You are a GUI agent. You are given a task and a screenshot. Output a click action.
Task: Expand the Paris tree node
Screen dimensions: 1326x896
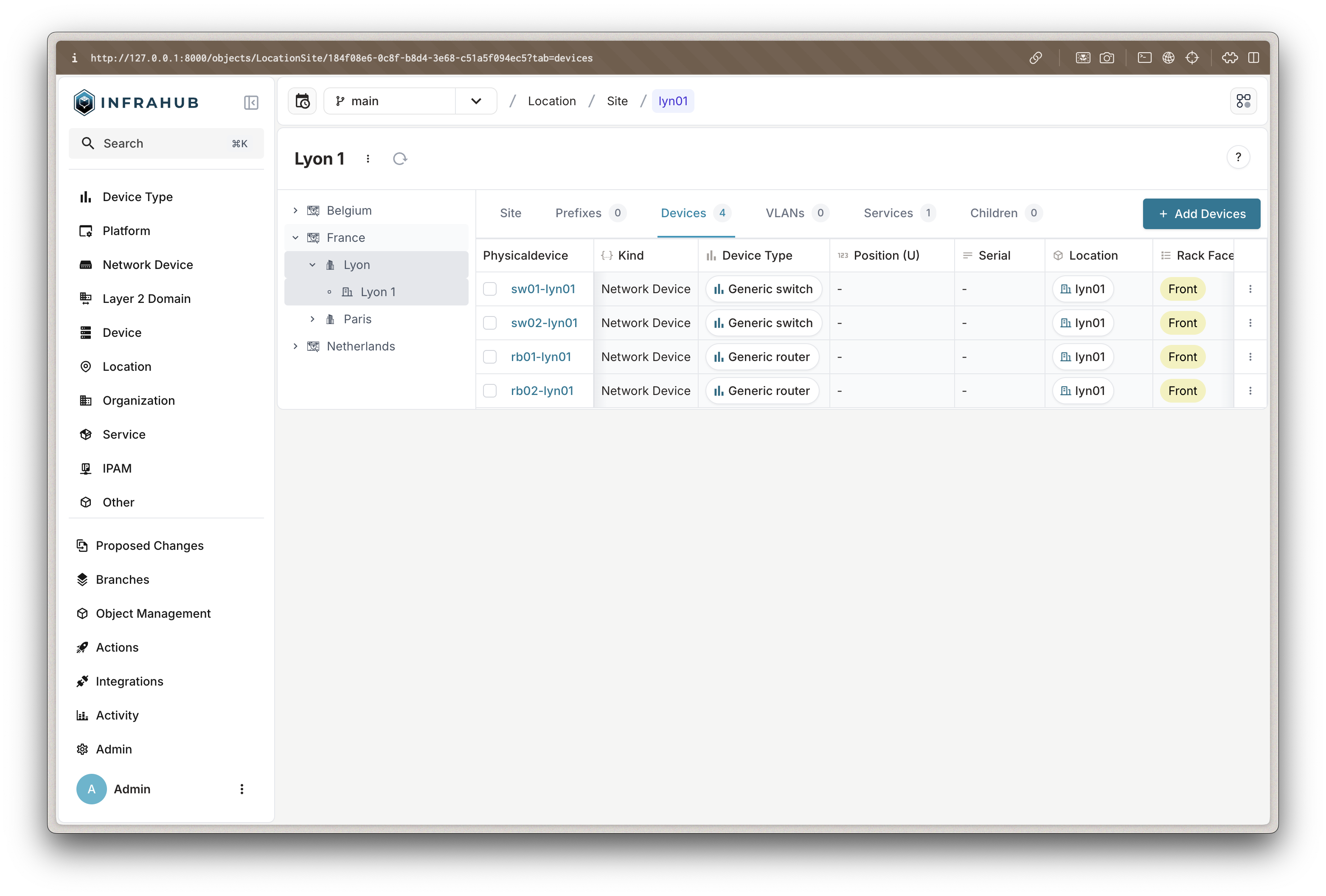click(x=313, y=319)
